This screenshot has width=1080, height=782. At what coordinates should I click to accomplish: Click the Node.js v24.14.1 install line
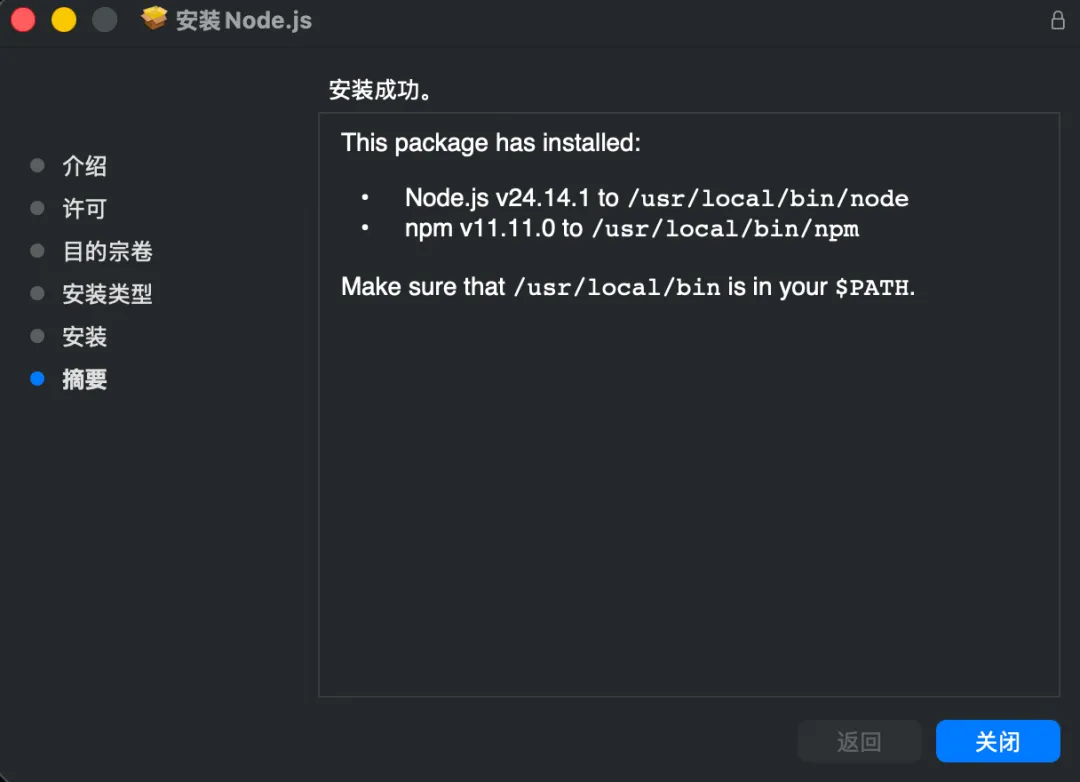656,198
